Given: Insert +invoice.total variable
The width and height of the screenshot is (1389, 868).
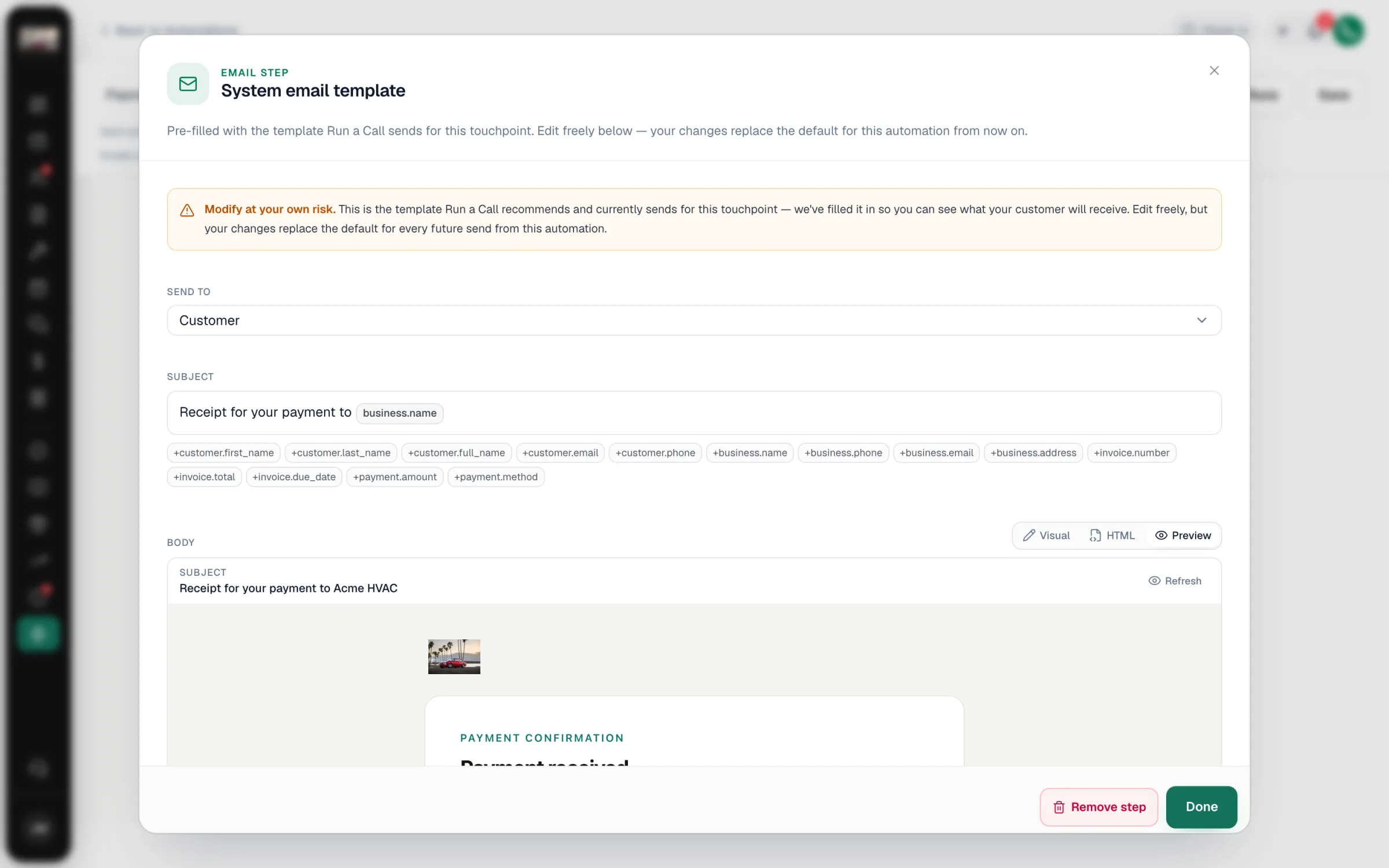Looking at the screenshot, I should (x=204, y=477).
